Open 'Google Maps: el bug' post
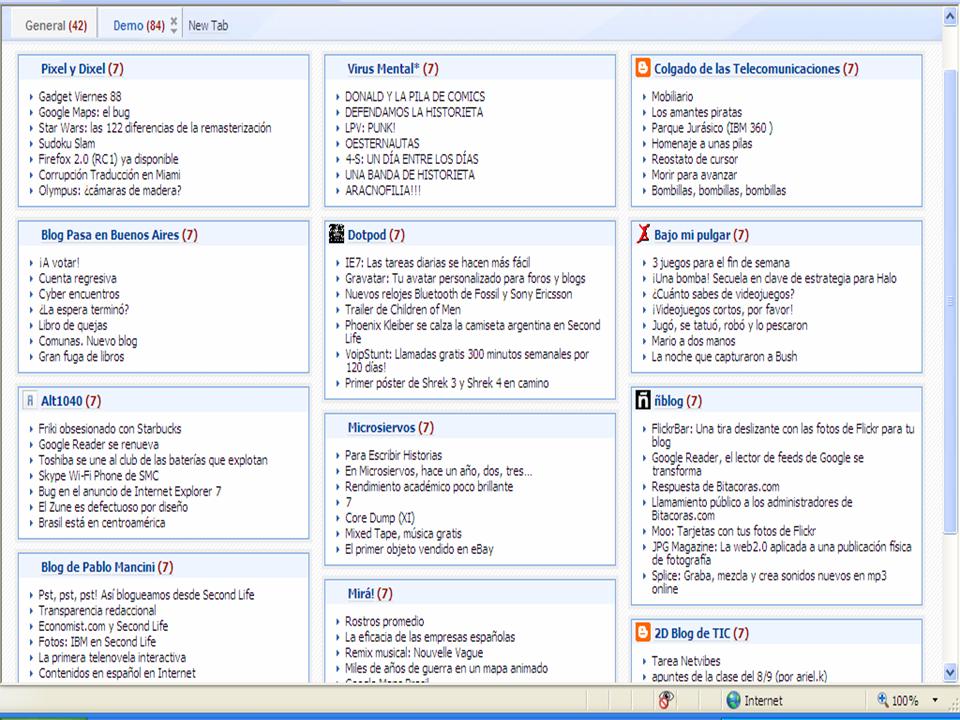 pyautogui.click(x=84, y=112)
